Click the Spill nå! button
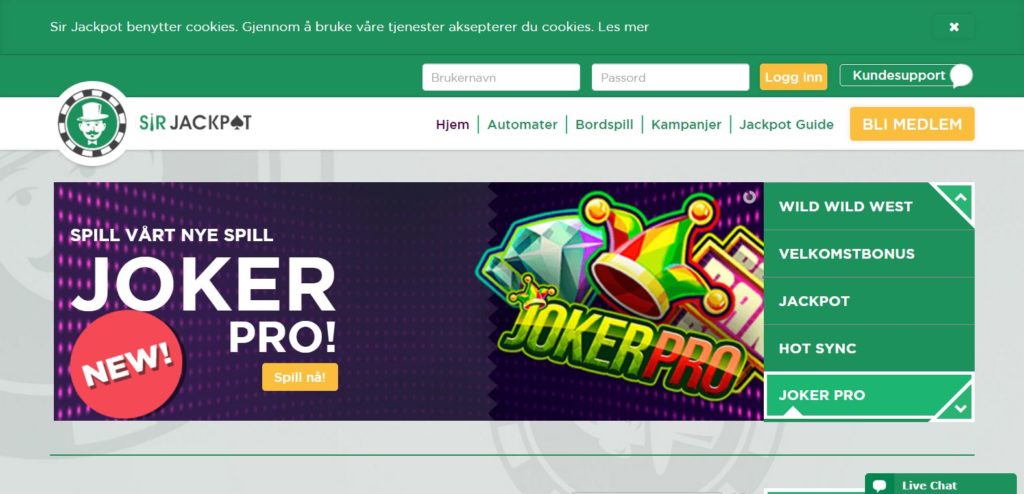 click(x=300, y=377)
